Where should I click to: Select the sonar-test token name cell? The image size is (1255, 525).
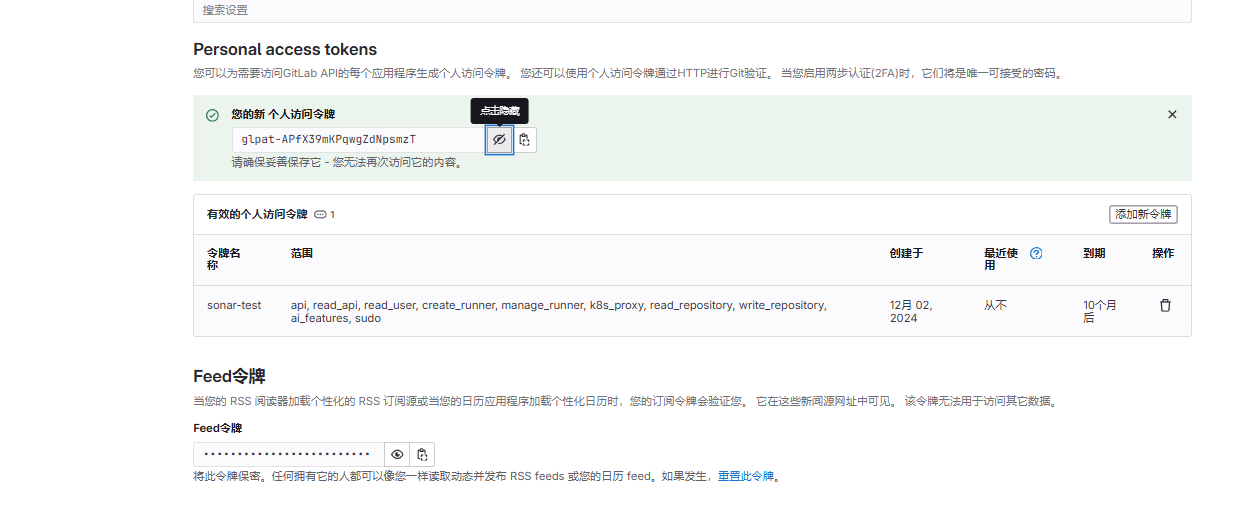click(234, 305)
